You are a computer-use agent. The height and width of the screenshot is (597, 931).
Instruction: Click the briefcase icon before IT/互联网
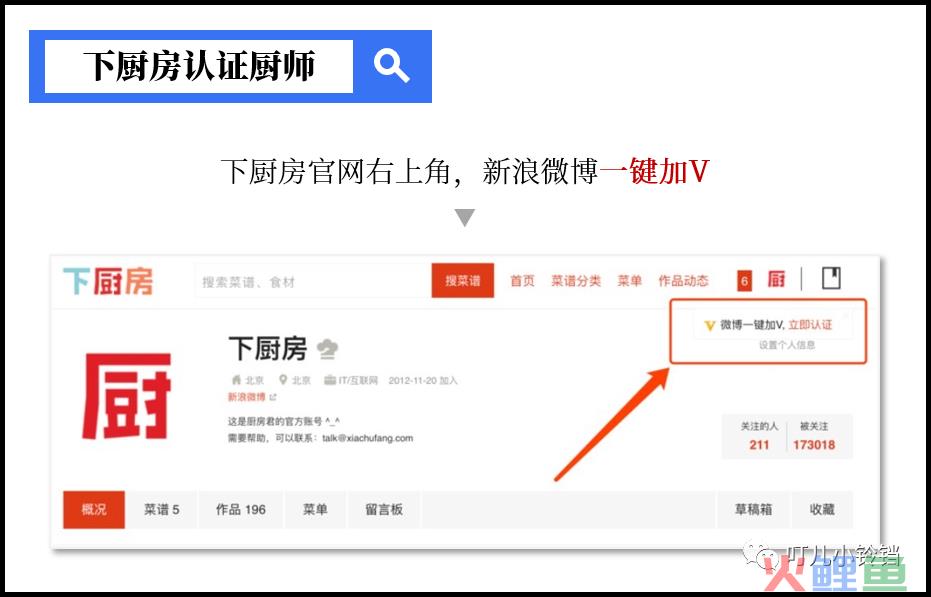click(330, 380)
